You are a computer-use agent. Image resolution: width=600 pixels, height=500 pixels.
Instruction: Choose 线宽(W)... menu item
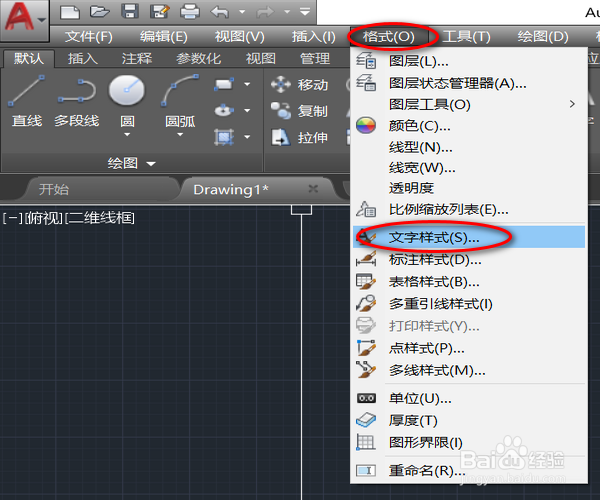[469, 168]
